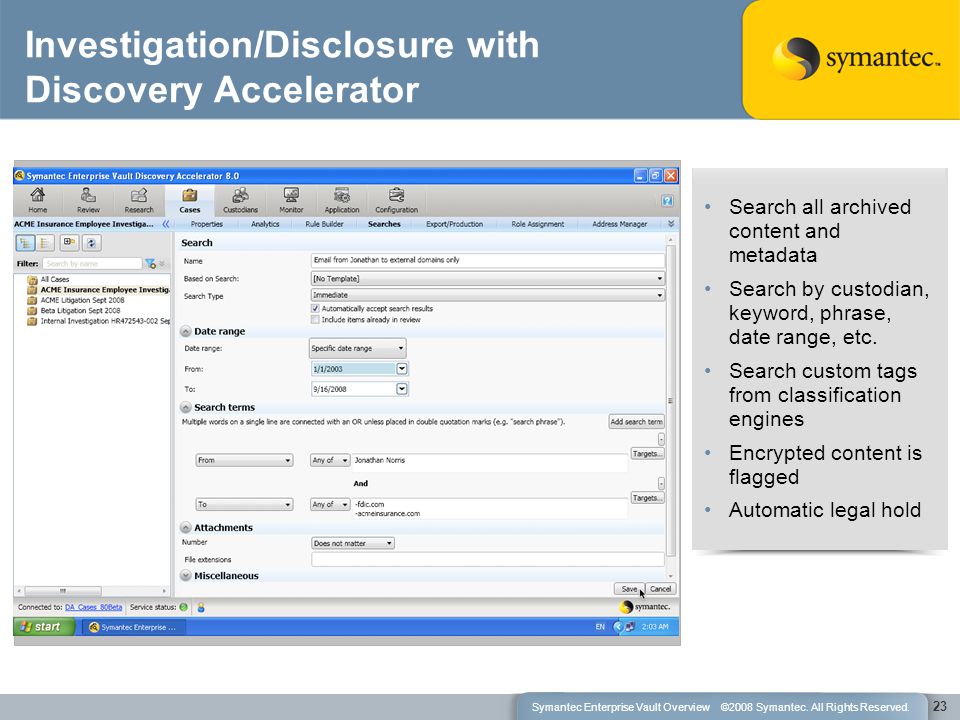The image size is (960, 720).
Task: Click the Save button
Action: (x=629, y=589)
